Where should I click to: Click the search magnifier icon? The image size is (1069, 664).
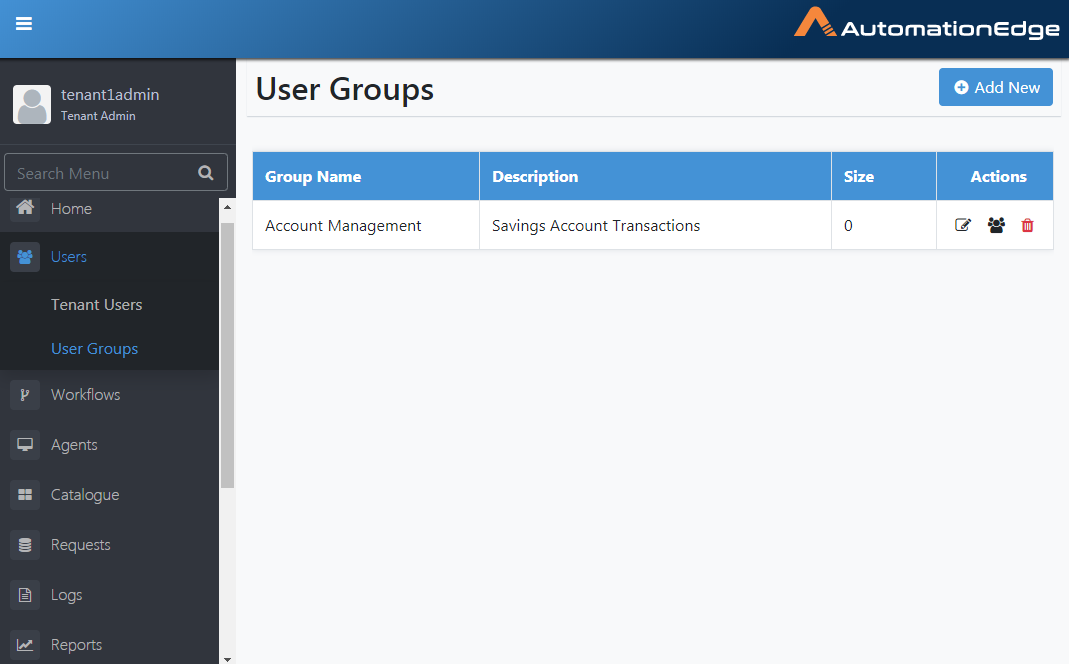coord(205,173)
